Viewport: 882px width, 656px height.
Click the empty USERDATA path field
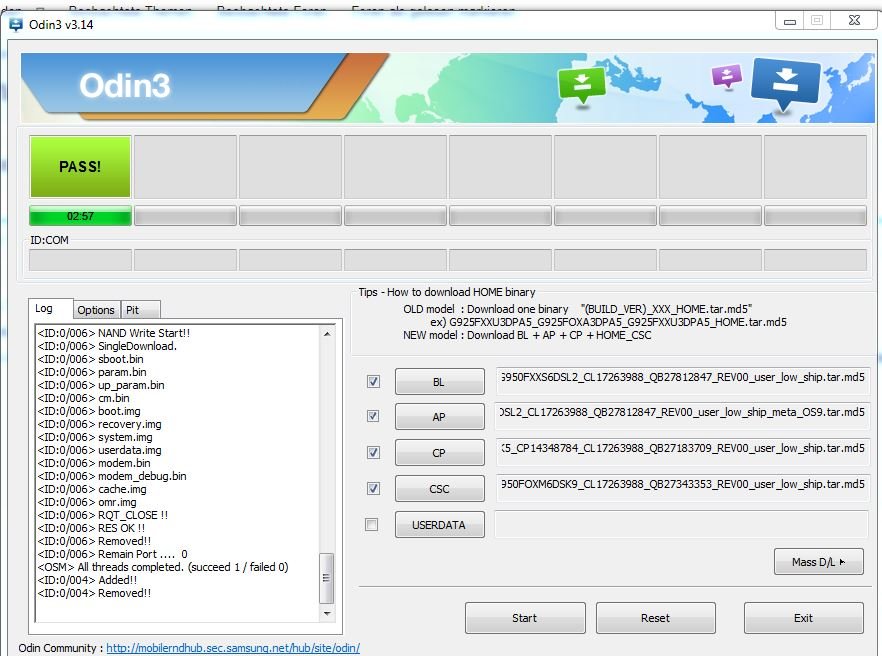(x=682, y=524)
